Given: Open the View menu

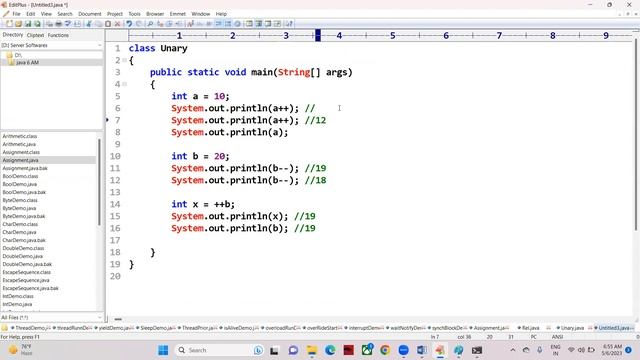Looking at the screenshot, I should (46, 14).
